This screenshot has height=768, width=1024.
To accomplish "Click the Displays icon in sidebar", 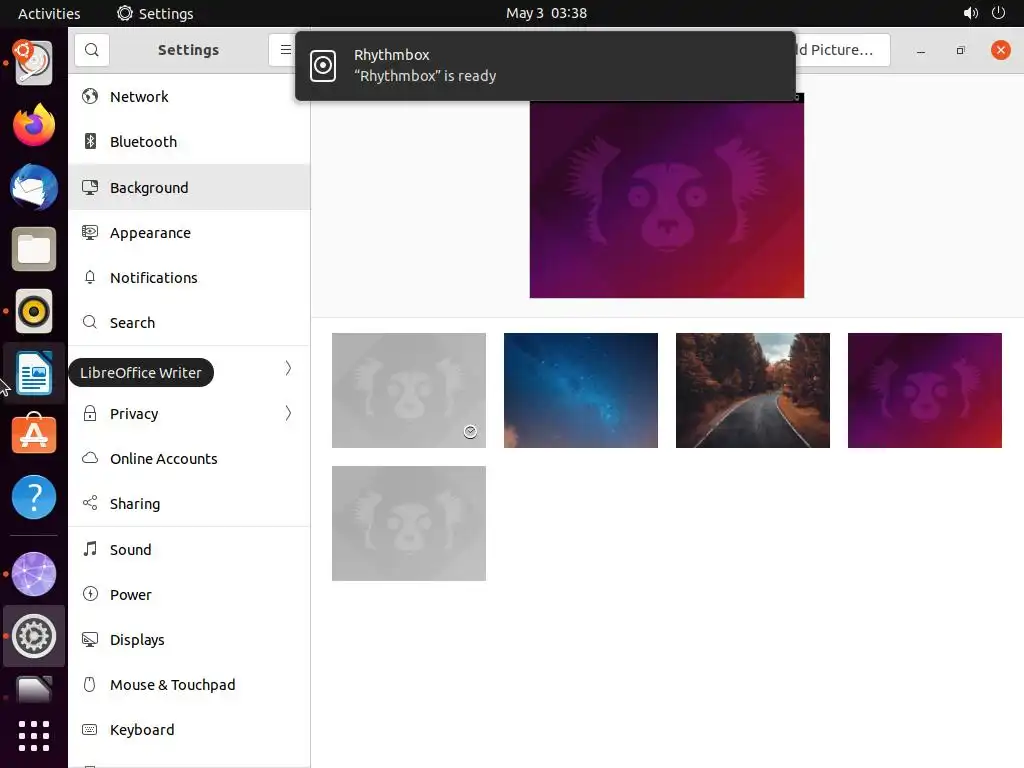I will pos(90,639).
